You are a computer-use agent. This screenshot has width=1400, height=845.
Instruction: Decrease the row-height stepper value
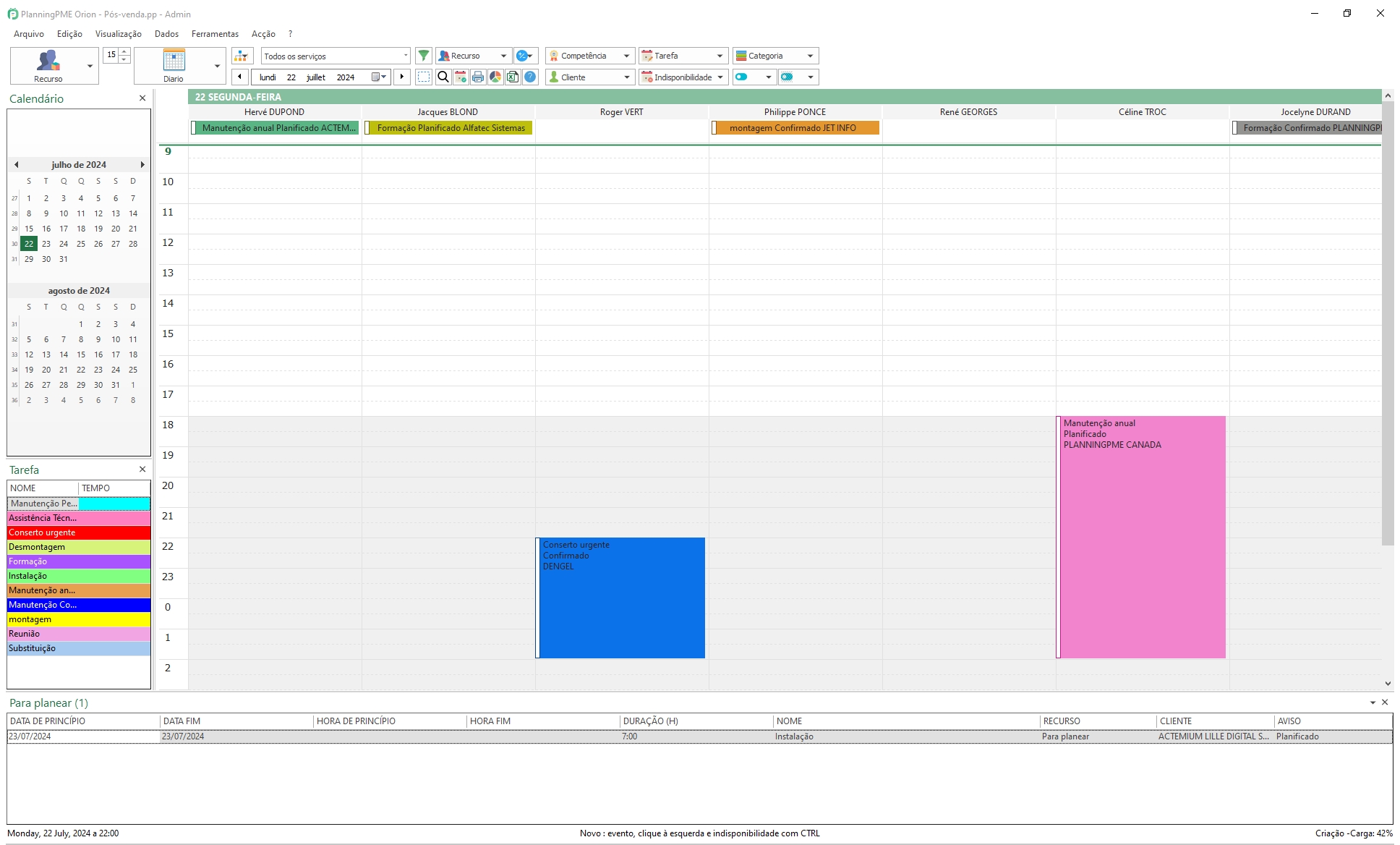(x=125, y=59)
